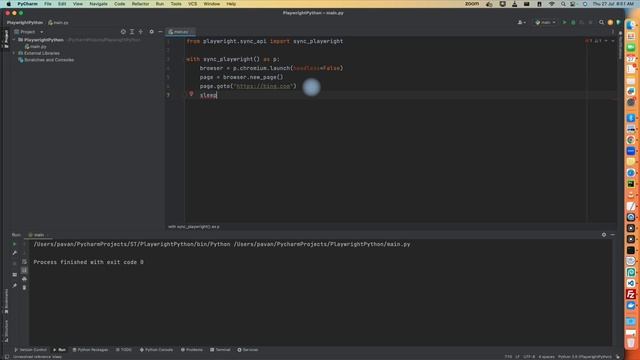Open the Services tool window
The height and width of the screenshot is (360, 640).
coord(247,350)
